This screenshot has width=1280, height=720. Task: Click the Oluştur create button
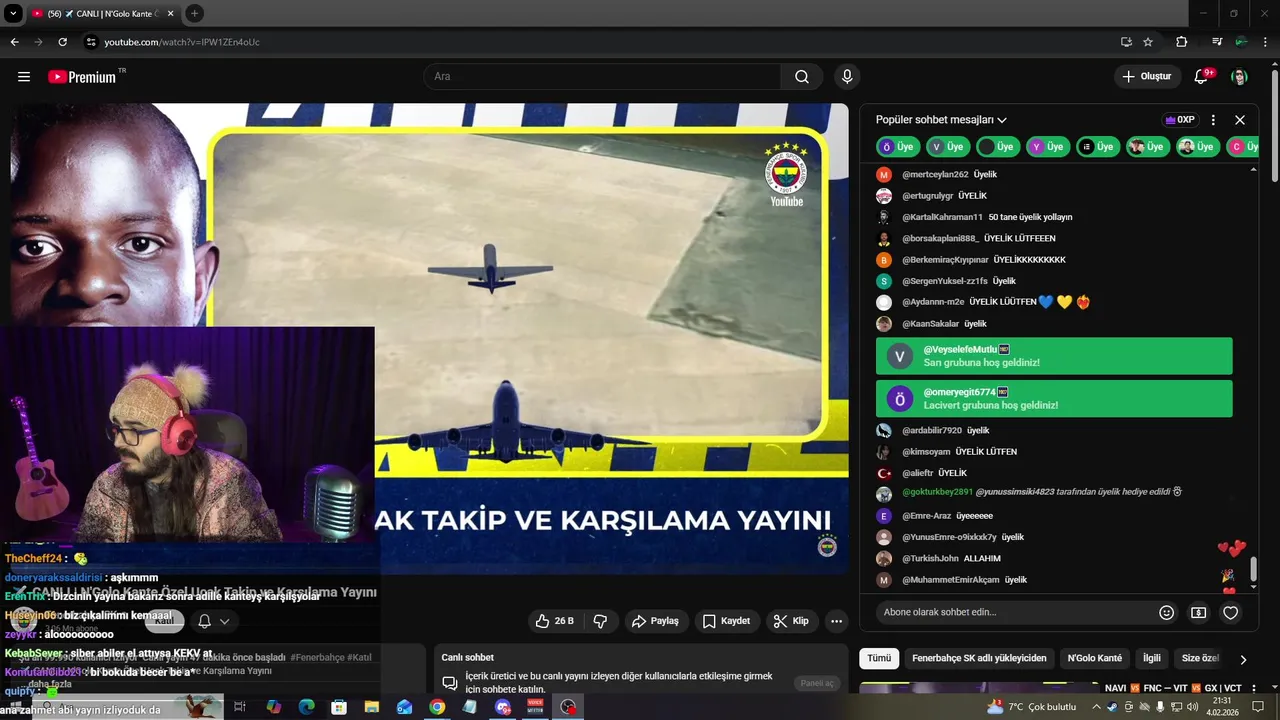1148,76
